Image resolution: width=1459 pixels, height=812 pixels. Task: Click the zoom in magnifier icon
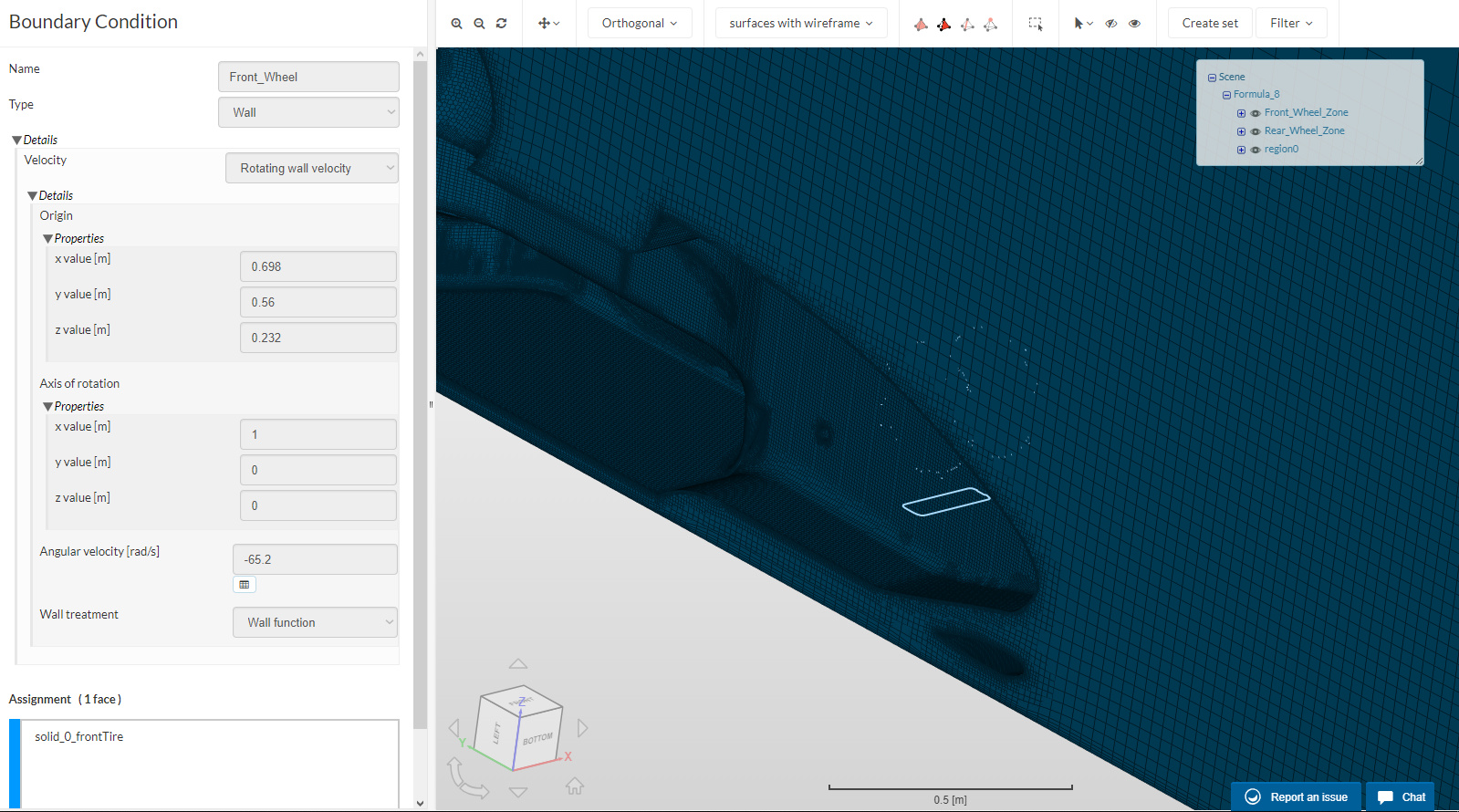456,24
